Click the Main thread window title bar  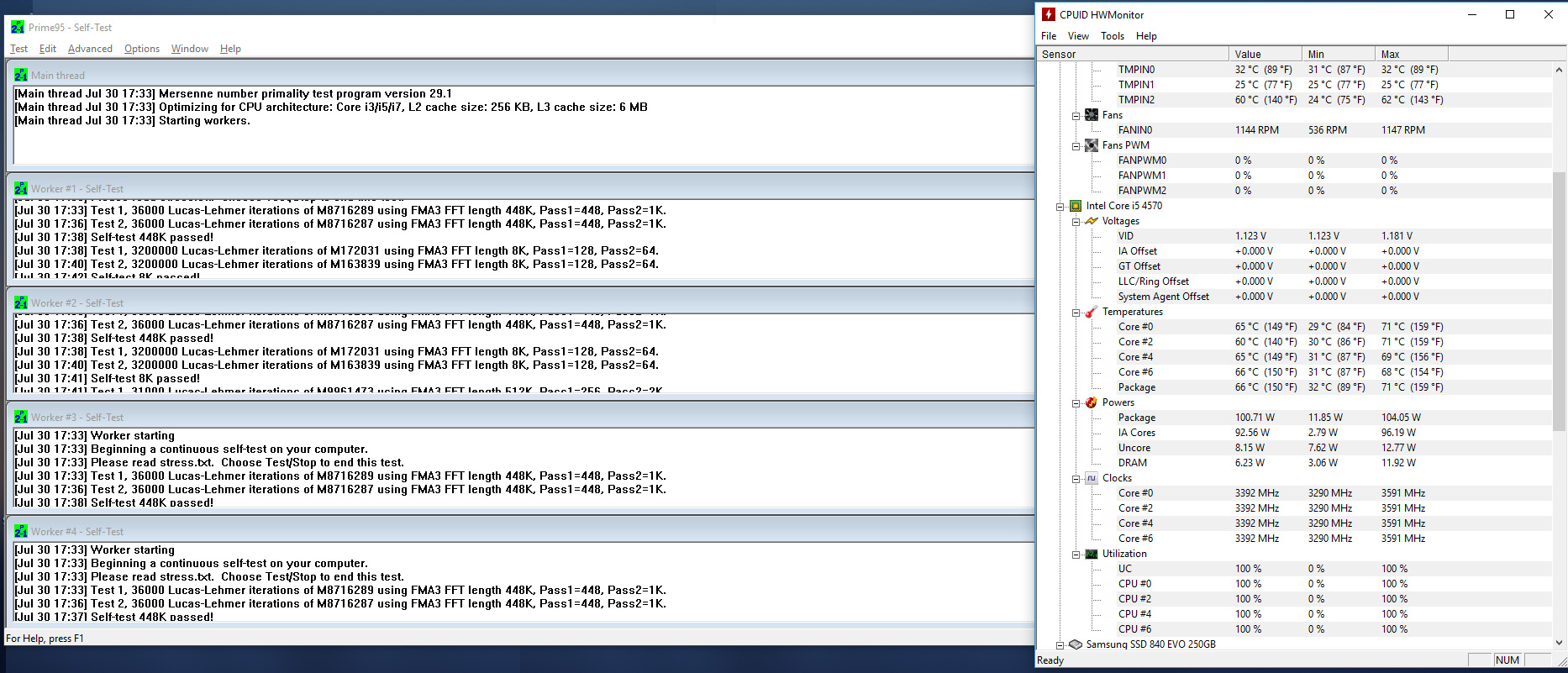coord(522,76)
